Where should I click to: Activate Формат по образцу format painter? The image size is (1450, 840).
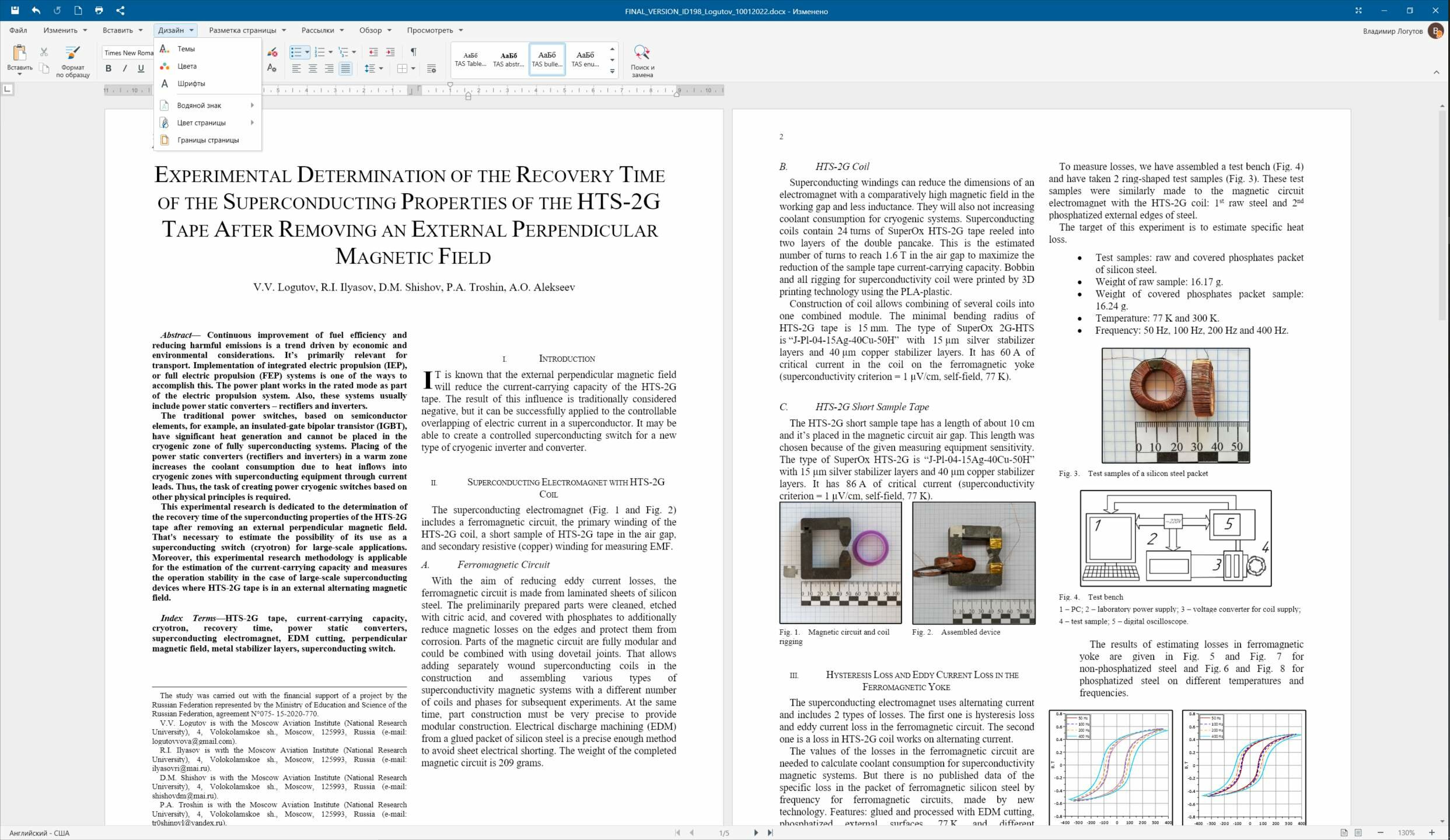pyautogui.click(x=72, y=61)
